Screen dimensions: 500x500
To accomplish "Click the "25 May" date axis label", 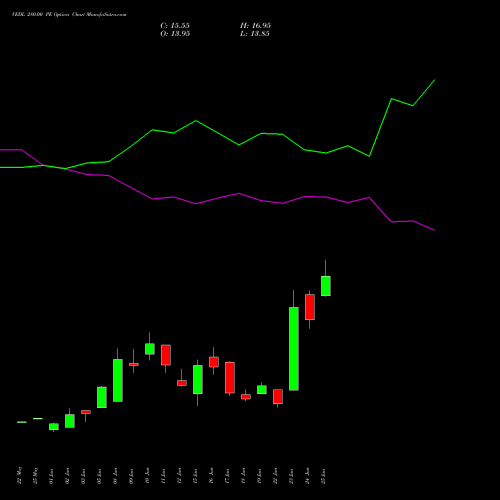I will point(35,475).
